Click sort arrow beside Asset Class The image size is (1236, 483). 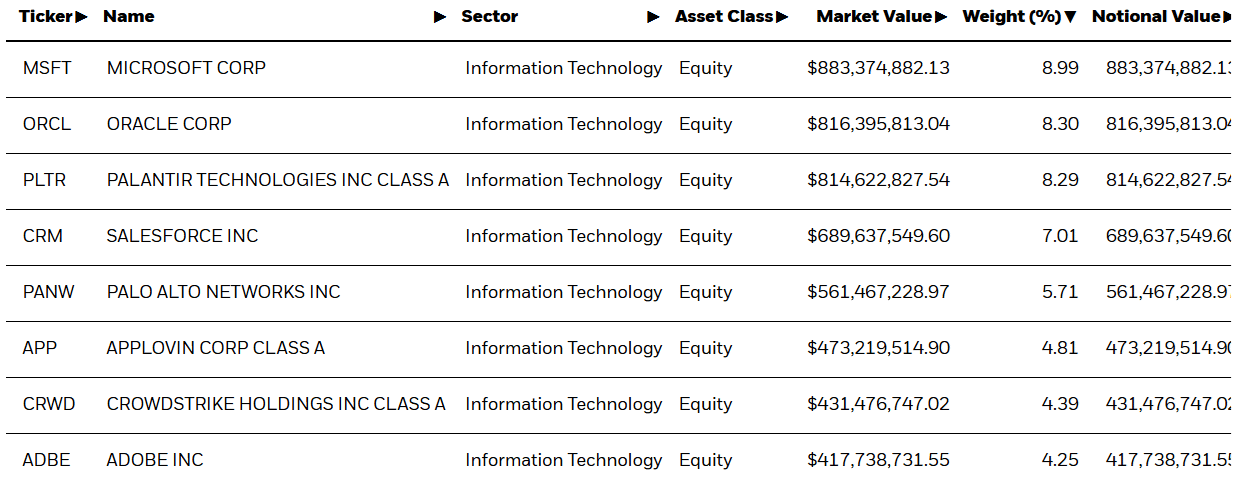click(x=782, y=17)
